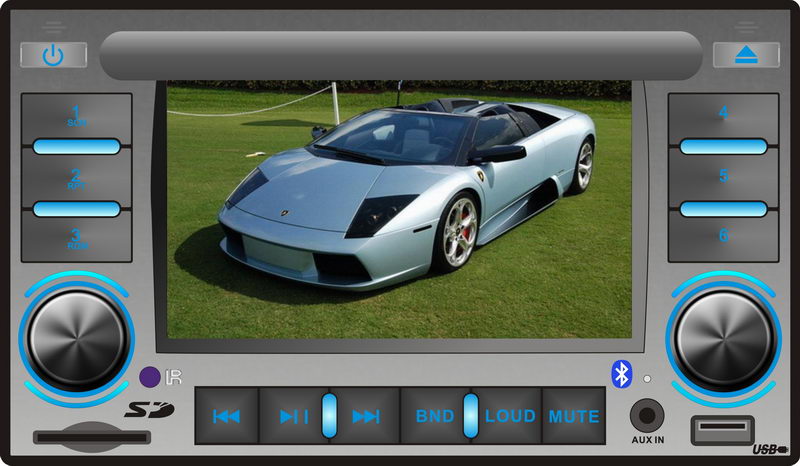Click the SD card slot

tap(92, 437)
